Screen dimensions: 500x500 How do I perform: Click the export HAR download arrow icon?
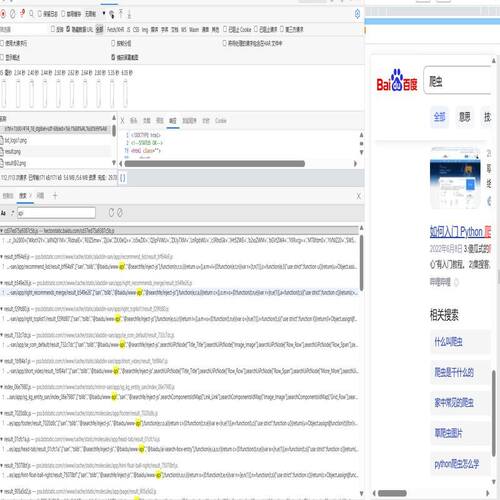click(129, 14)
